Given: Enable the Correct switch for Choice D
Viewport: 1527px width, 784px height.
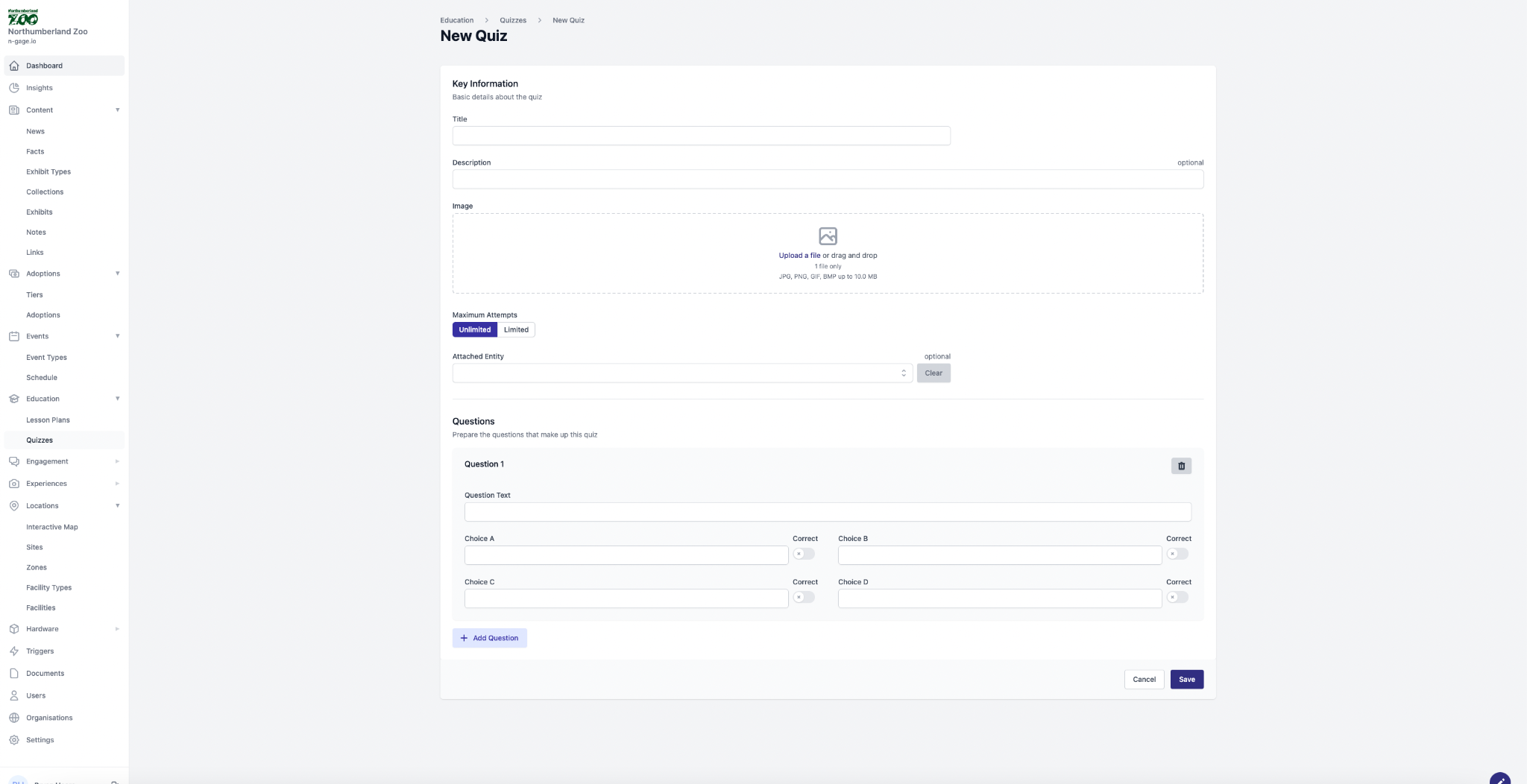Looking at the screenshot, I should 1177,597.
